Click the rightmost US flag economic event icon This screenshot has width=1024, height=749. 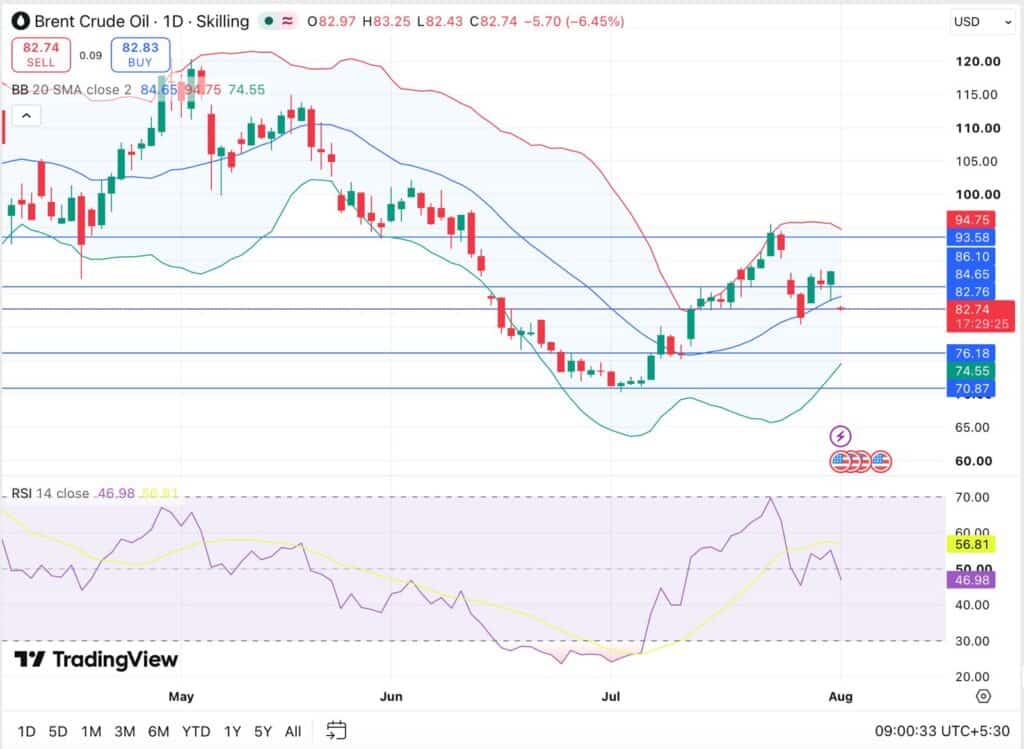click(x=881, y=462)
